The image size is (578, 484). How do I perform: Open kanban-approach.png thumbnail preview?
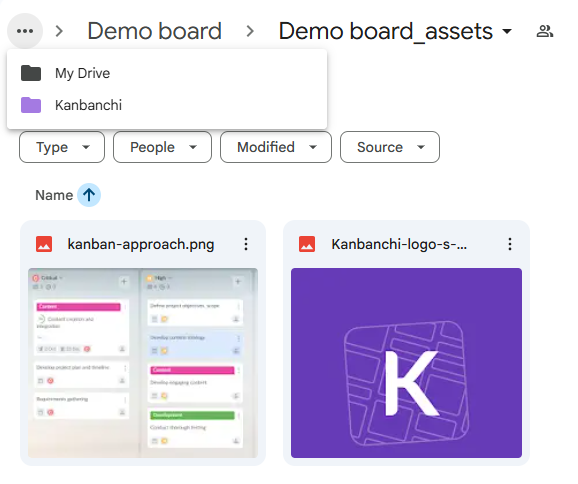pos(143,363)
